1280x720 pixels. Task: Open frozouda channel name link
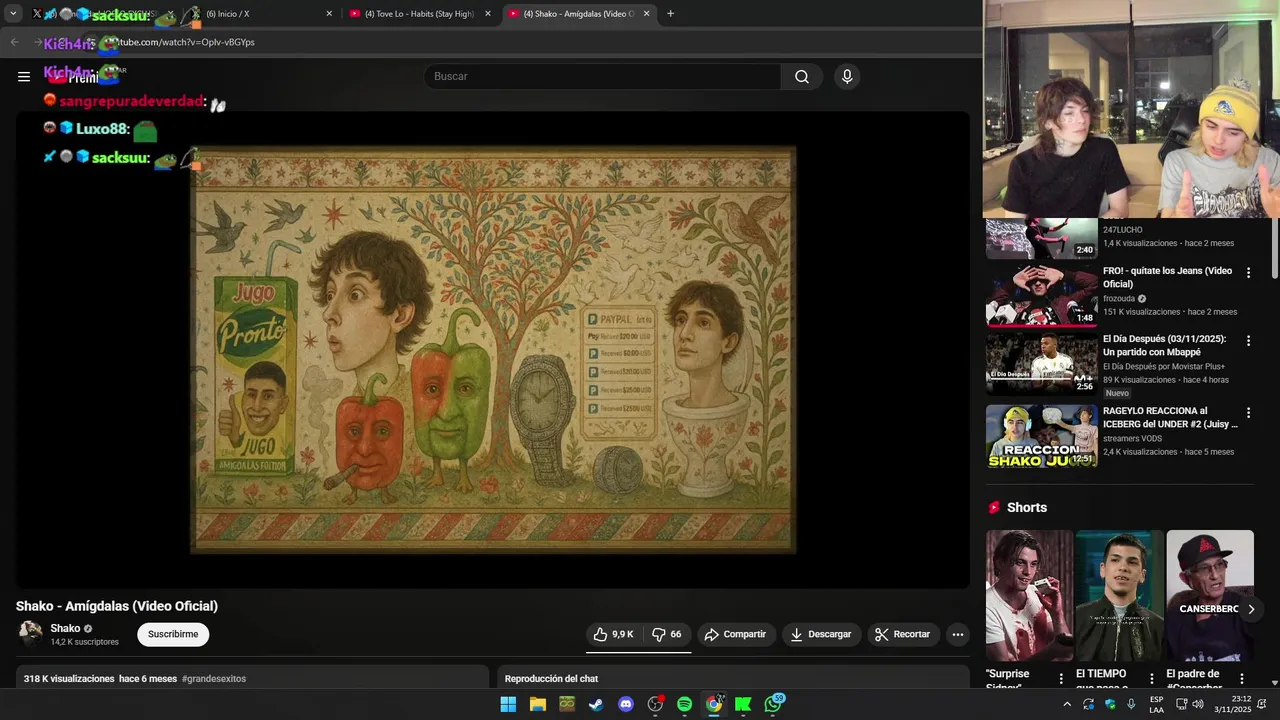[x=1119, y=299]
